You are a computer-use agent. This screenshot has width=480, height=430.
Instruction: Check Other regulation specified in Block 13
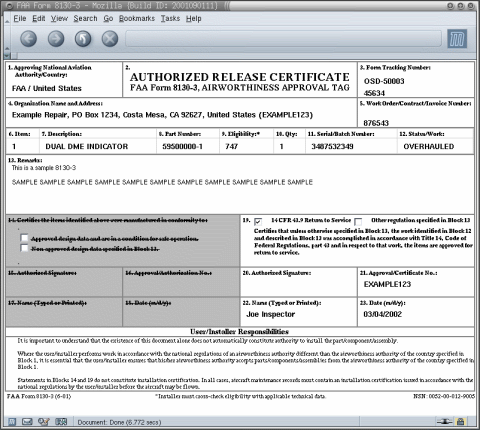pos(358,221)
